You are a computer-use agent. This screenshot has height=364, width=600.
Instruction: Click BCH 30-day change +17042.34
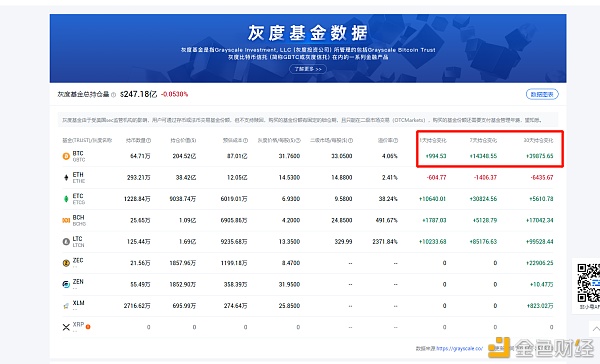pos(540,220)
